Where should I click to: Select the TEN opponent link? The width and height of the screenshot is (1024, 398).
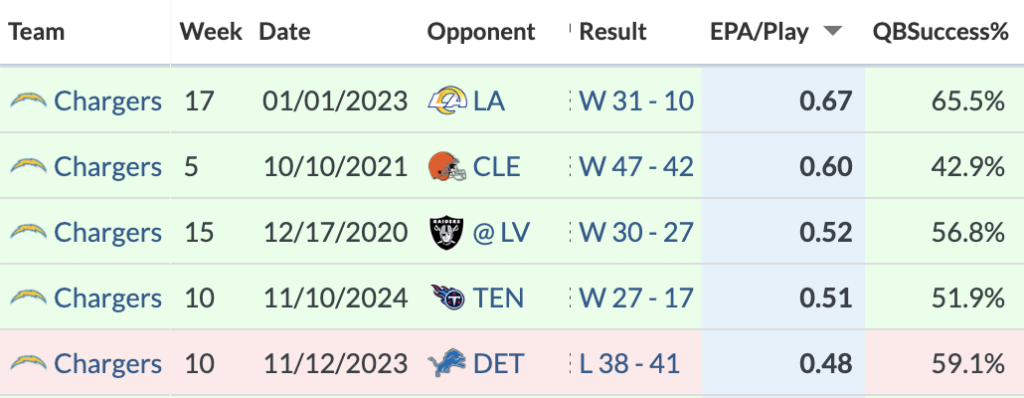click(498, 298)
